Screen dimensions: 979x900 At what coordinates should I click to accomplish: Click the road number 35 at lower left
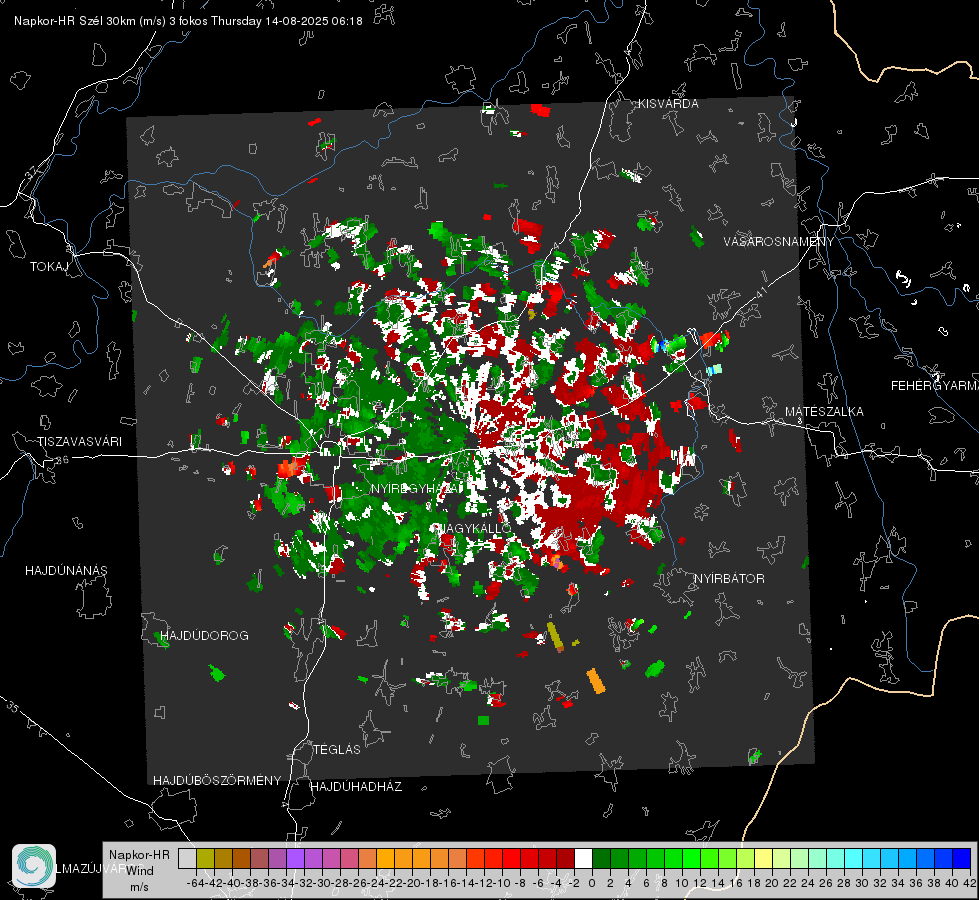13,707
